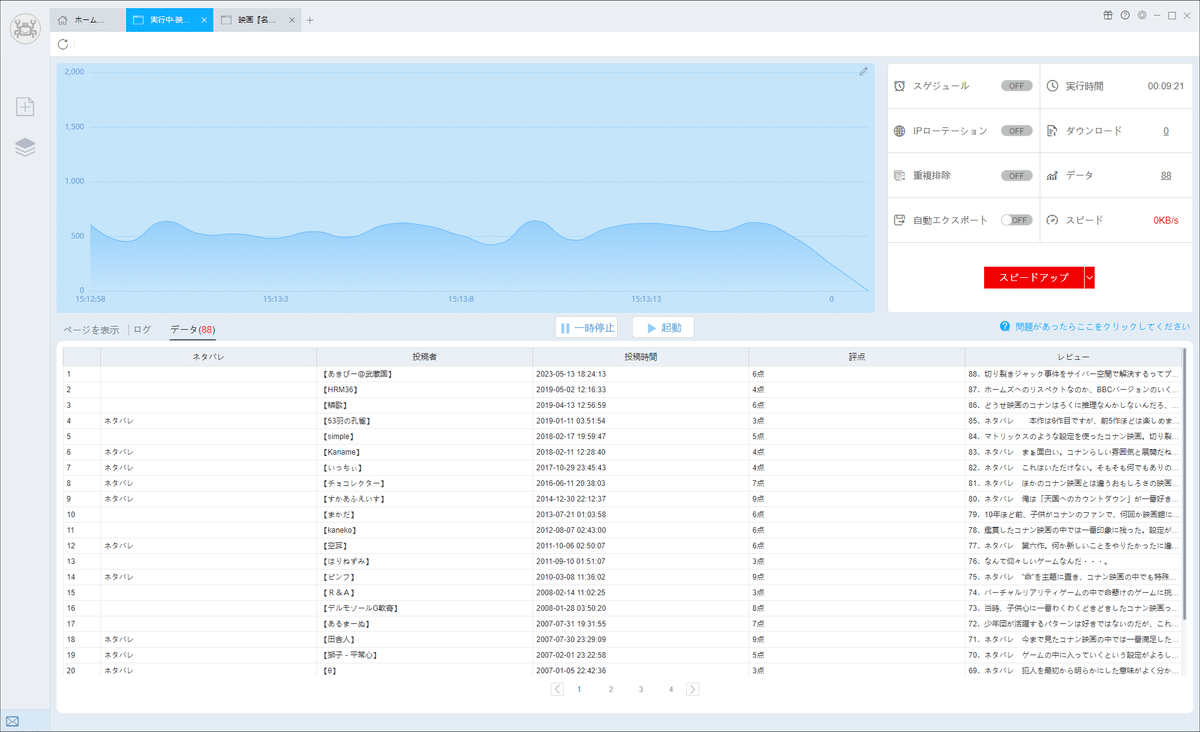Viewport: 1200px width, 732px height.
Task: Open the ダウンロード count link 0
Action: coord(1166,131)
